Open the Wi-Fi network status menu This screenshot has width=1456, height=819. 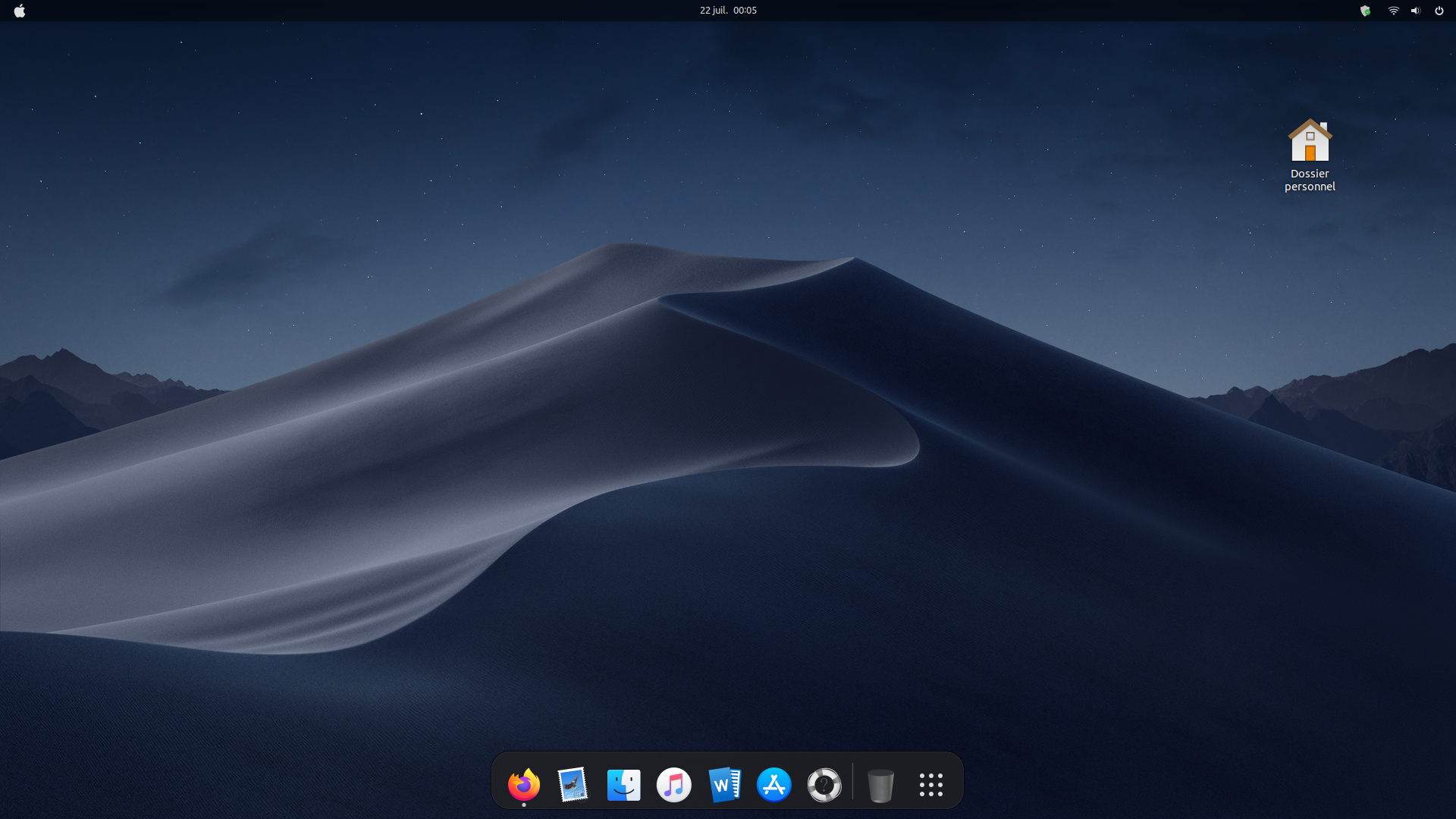pos(1393,11)
